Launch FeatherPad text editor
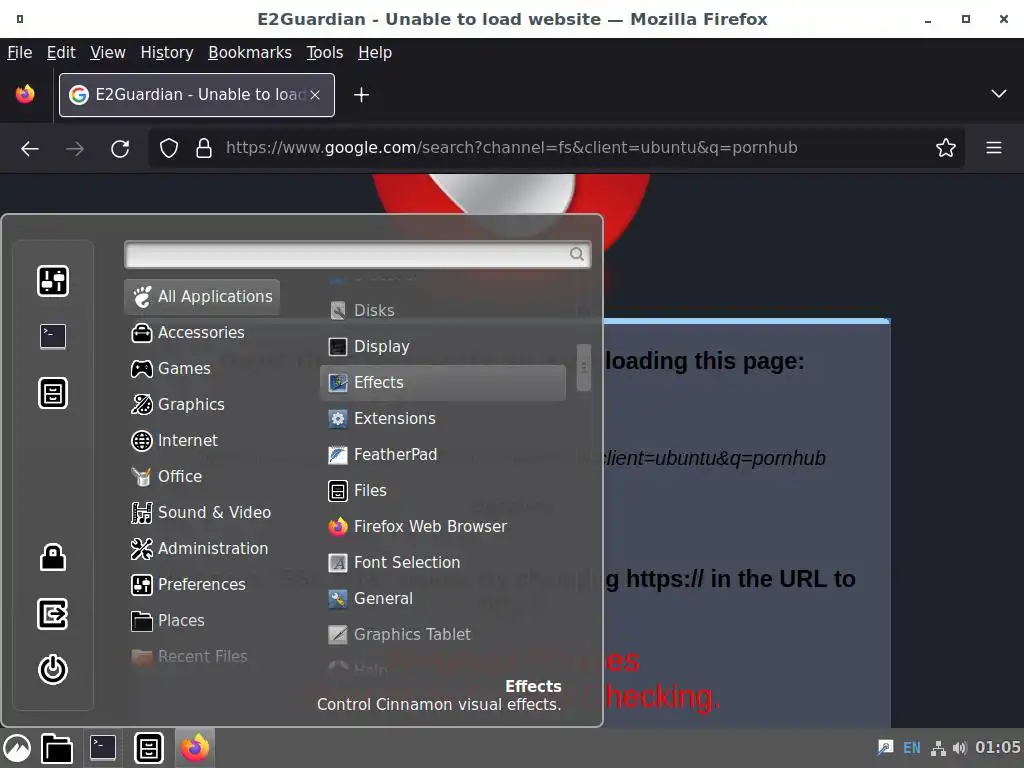This screenshot has width=1024, height=768. coord(443,454)
